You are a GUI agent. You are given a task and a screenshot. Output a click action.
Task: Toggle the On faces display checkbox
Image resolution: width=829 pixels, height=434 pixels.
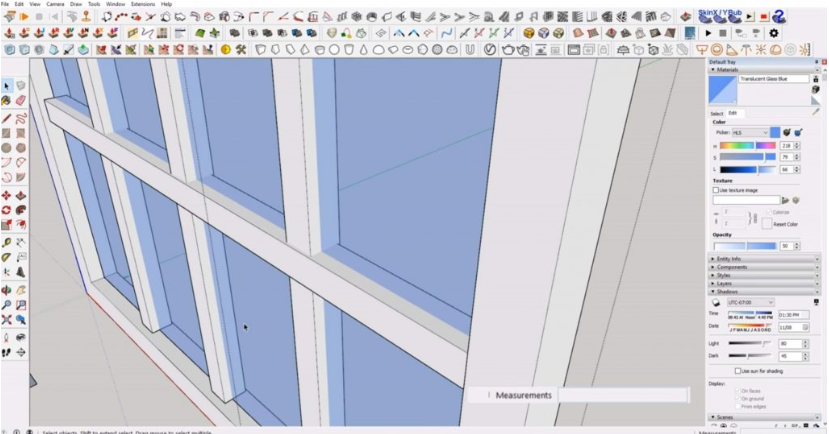coord(738,391)
